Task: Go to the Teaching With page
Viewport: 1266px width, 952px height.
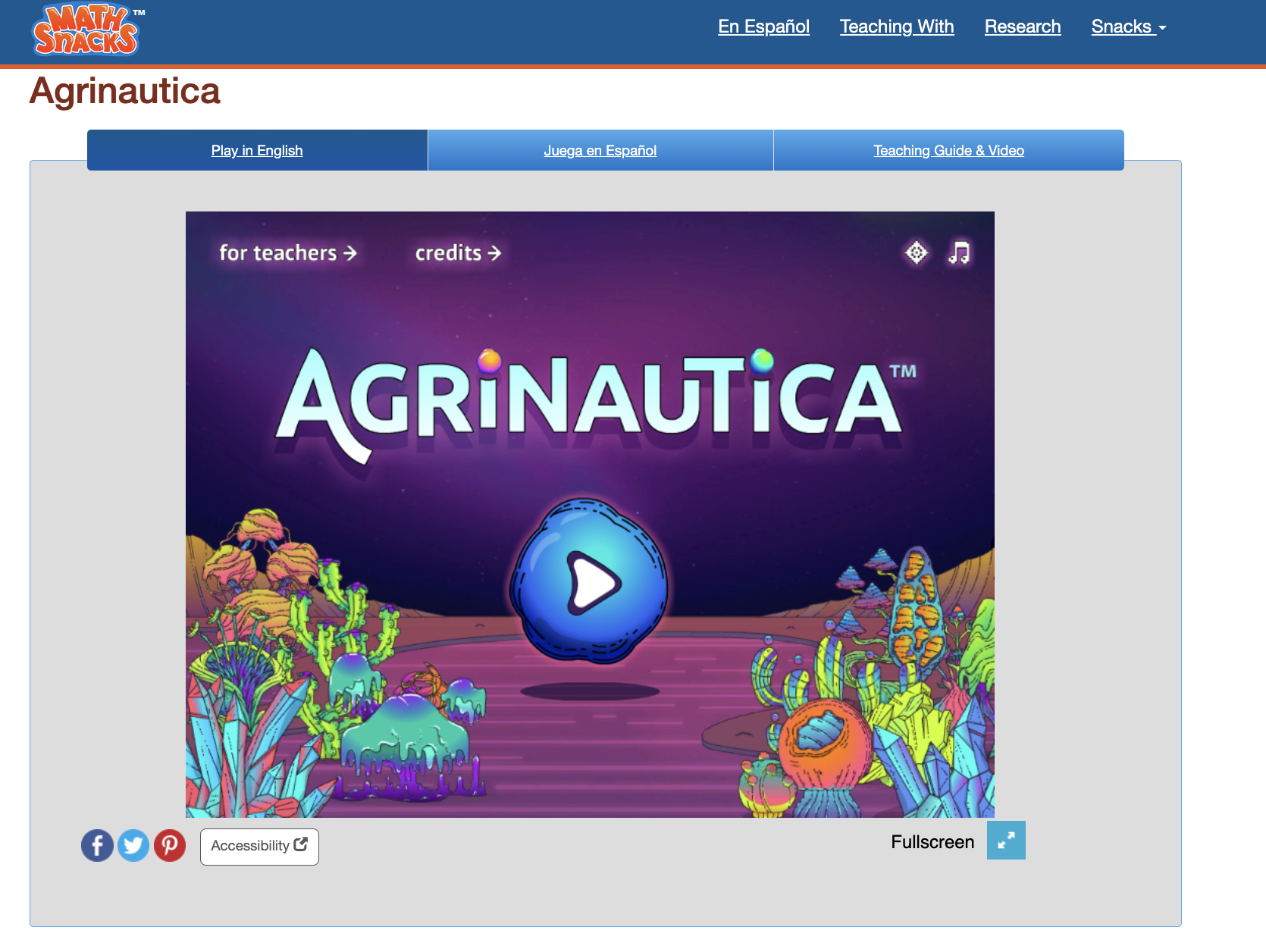Action: (x=897, y=27)
